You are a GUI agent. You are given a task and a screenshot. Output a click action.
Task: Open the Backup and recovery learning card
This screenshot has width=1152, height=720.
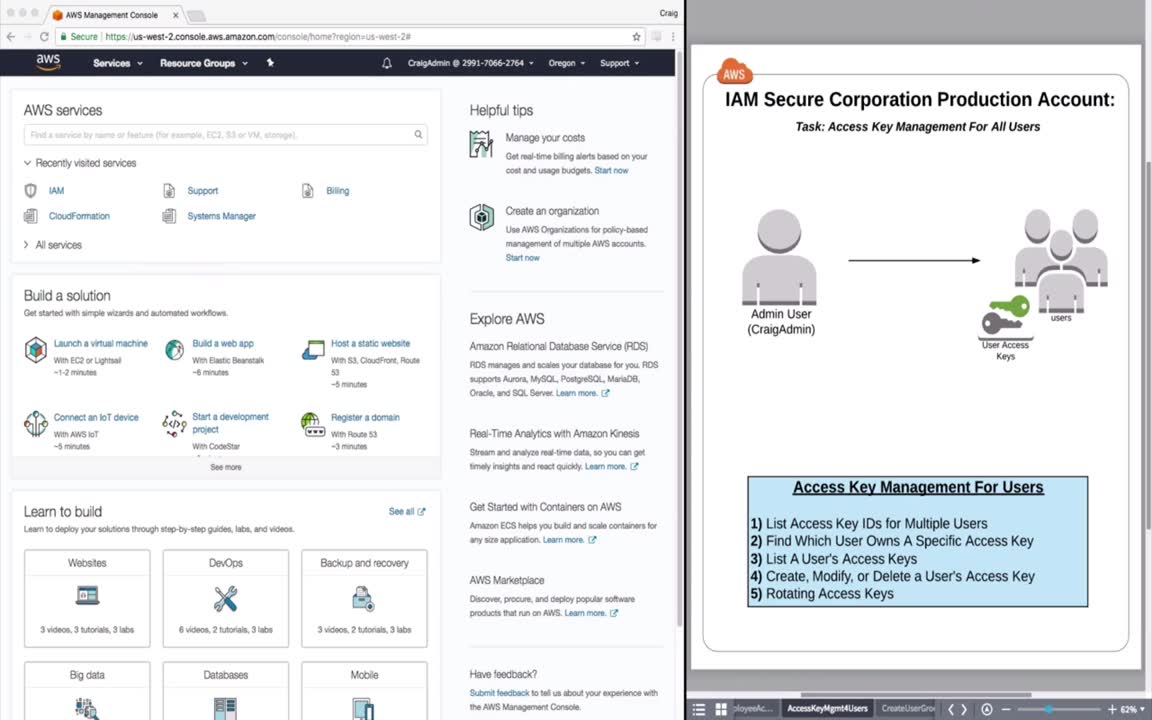click(364, 598)
